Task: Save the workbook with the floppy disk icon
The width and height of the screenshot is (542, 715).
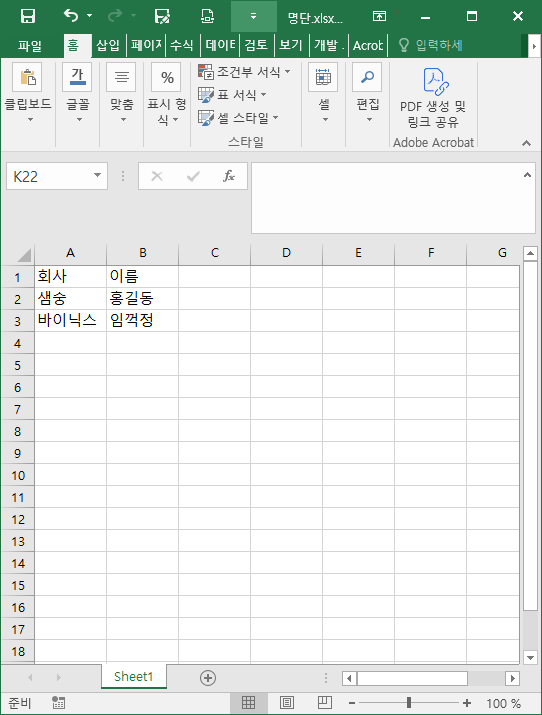Action: (28, 16)
